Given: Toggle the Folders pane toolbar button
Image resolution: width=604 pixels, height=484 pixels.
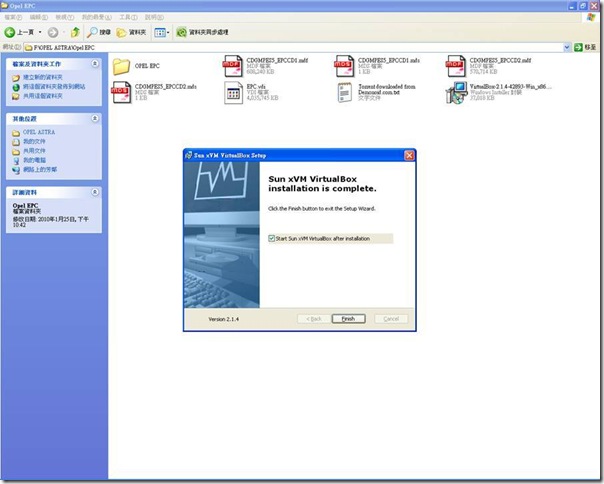Looking at the screenshot, I should [x=131, y=32].
